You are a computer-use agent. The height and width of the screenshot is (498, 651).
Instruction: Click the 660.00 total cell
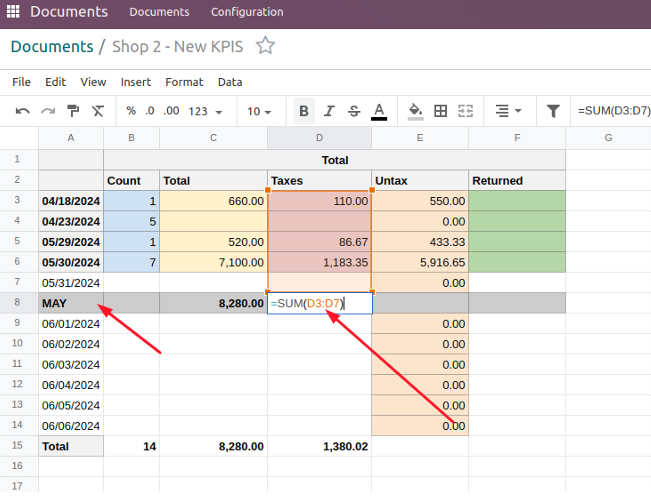click(213, 201)
